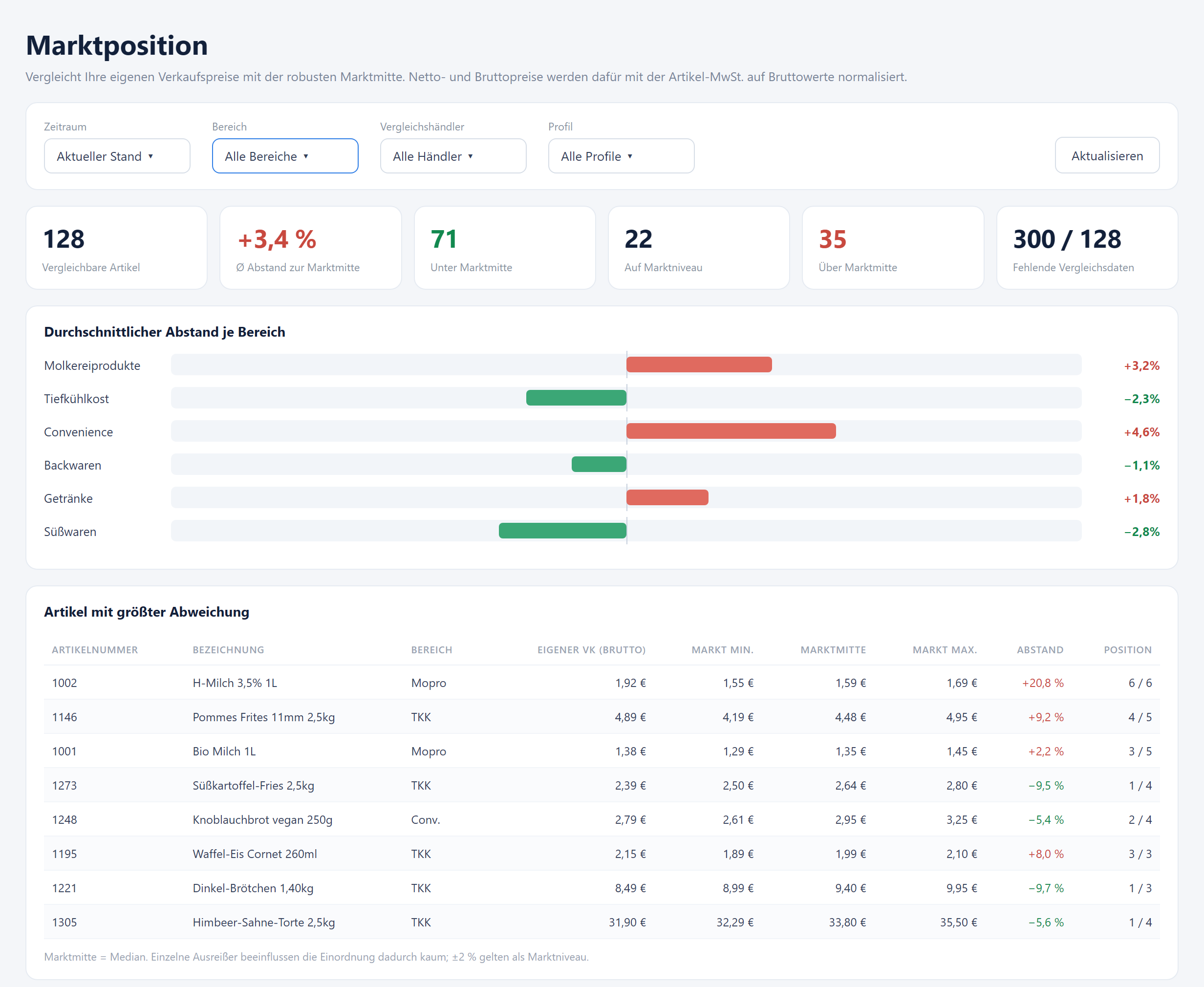Click the 'Marktposition' page heading

pos(116,45)
